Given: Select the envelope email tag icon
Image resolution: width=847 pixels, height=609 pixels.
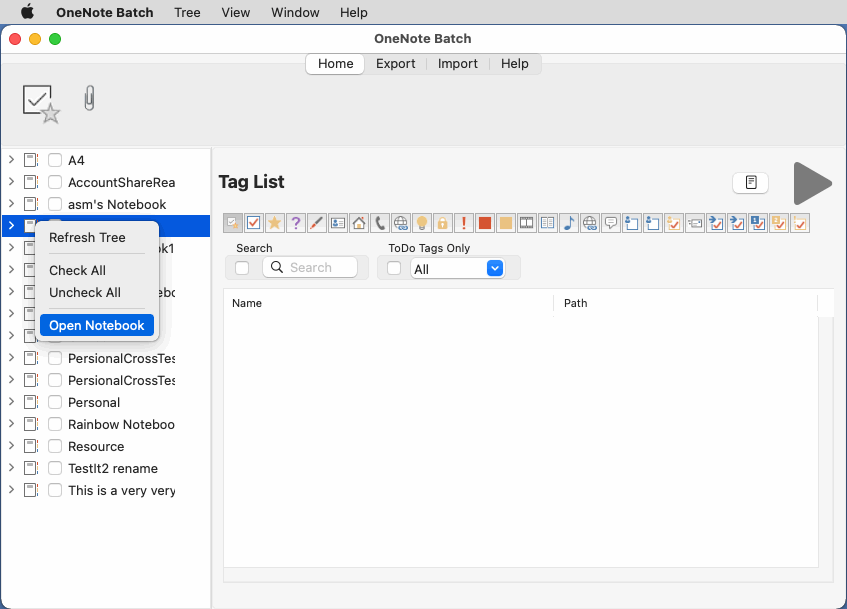Looking at the screenshot, I should pos(695,223).
